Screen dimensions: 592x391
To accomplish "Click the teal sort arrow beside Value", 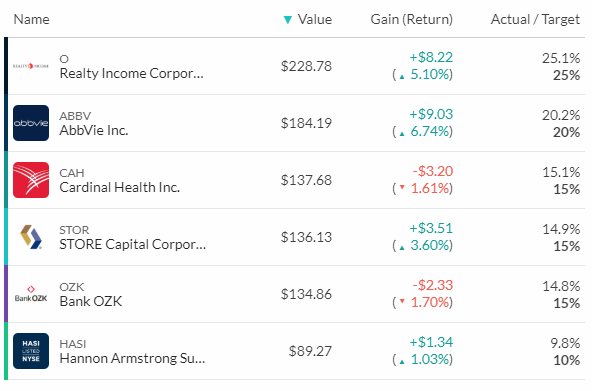I will pyautogui.click(x=288, y=20).
